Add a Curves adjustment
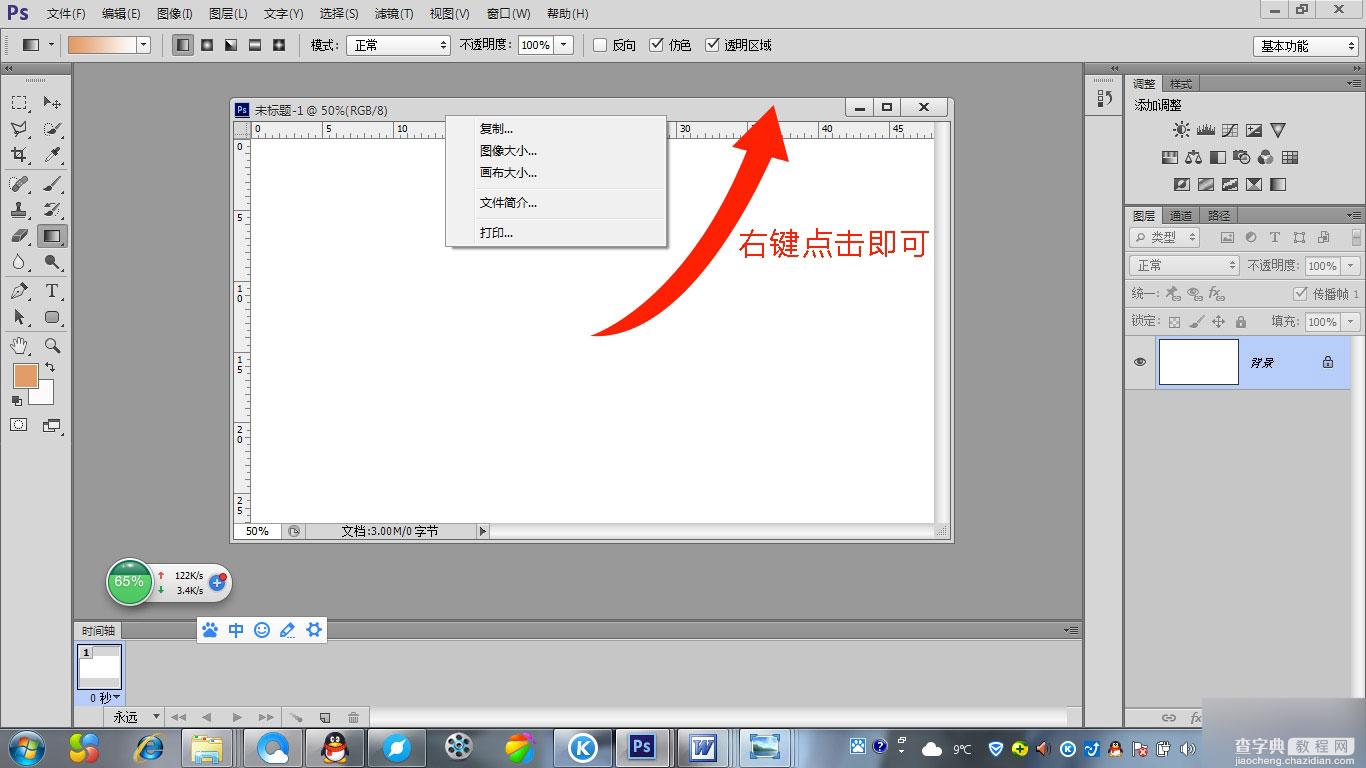 1230,130
